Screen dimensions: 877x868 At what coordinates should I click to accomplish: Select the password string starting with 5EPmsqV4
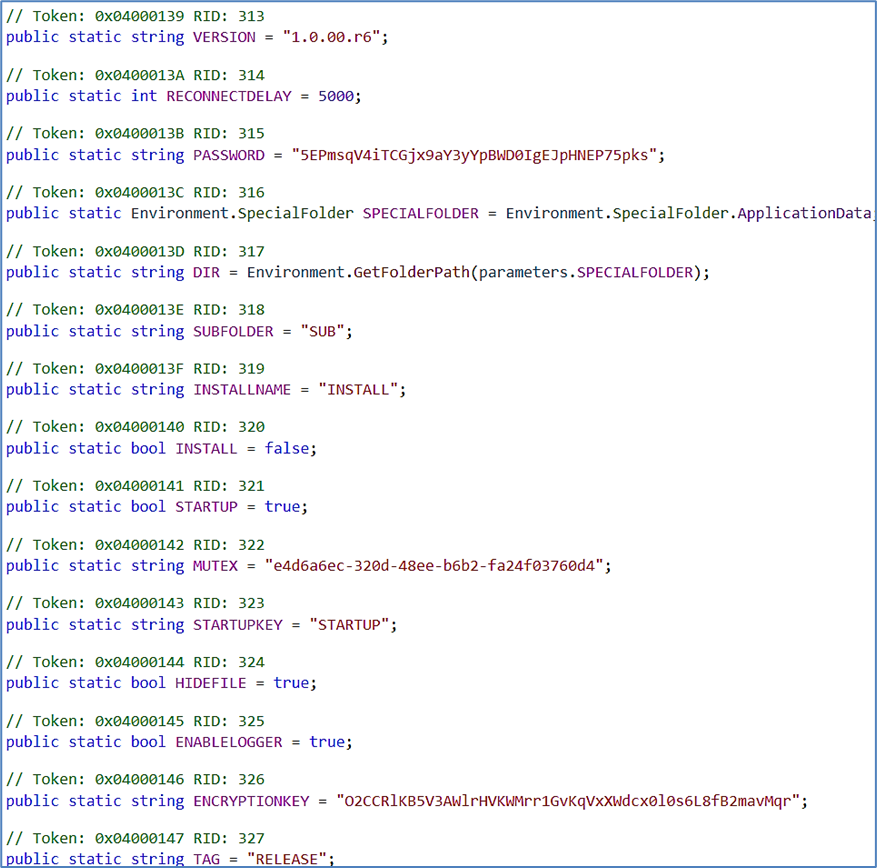coord(474,155)
